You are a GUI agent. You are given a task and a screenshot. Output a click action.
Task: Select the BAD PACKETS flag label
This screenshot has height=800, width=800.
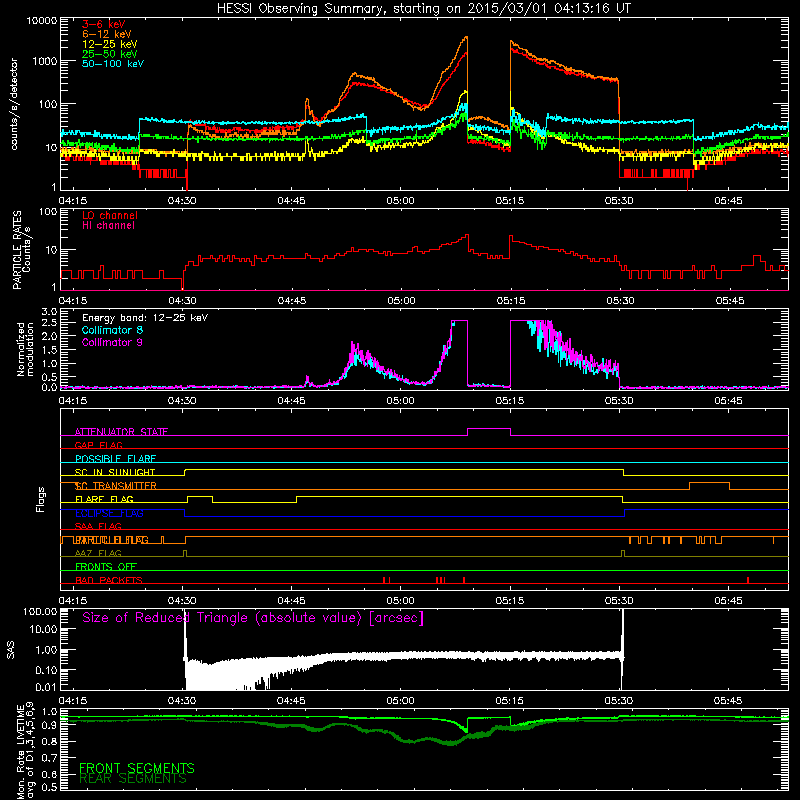[x=108, y=580]
